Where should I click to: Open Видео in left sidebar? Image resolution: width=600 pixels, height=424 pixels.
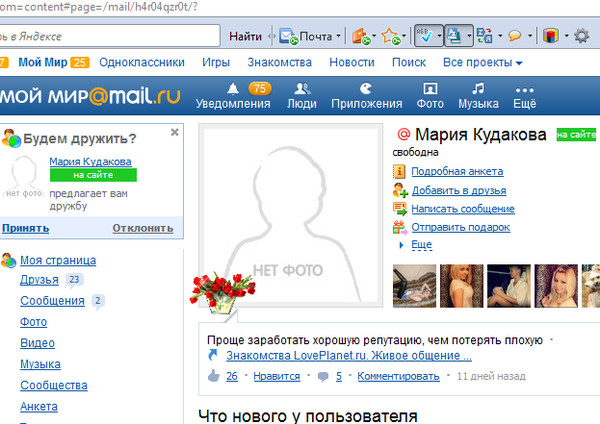click(37, 343)
